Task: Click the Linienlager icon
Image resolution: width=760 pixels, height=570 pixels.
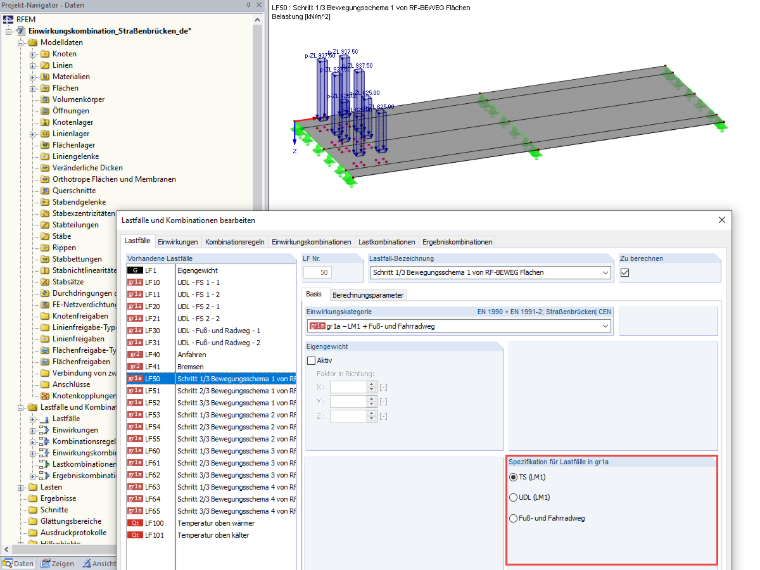Action: [x=45, y=133]
